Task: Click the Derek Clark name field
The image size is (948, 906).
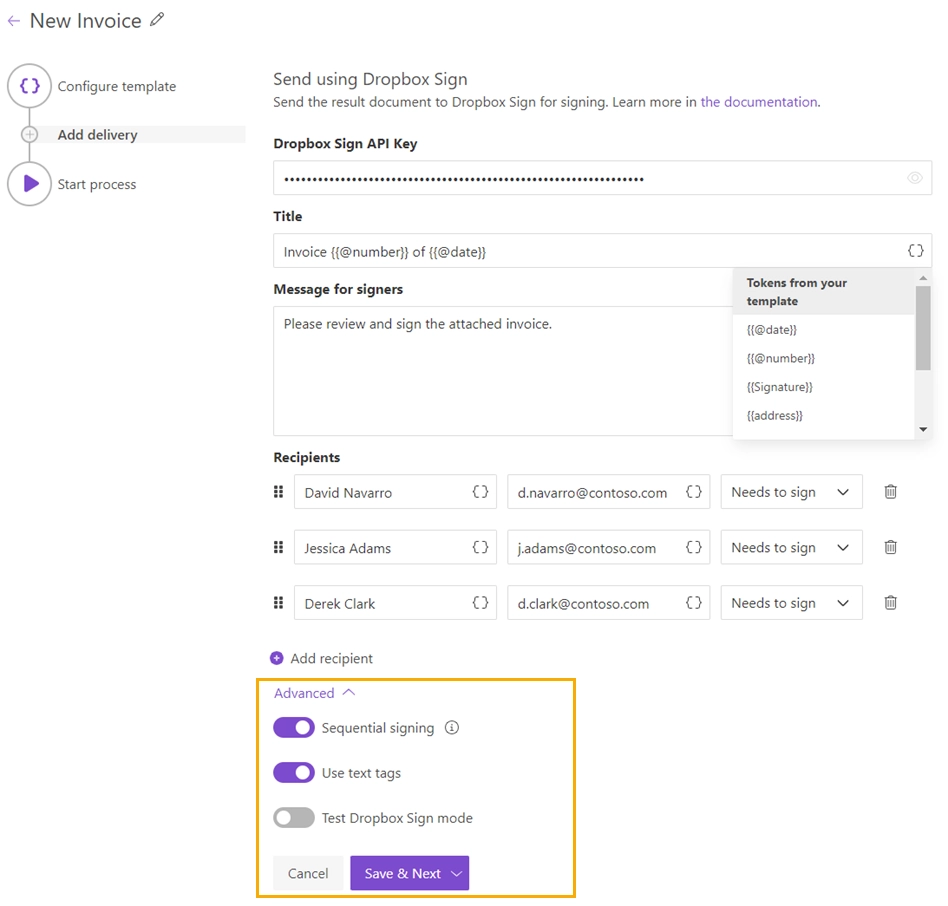Action: point(395,603)
